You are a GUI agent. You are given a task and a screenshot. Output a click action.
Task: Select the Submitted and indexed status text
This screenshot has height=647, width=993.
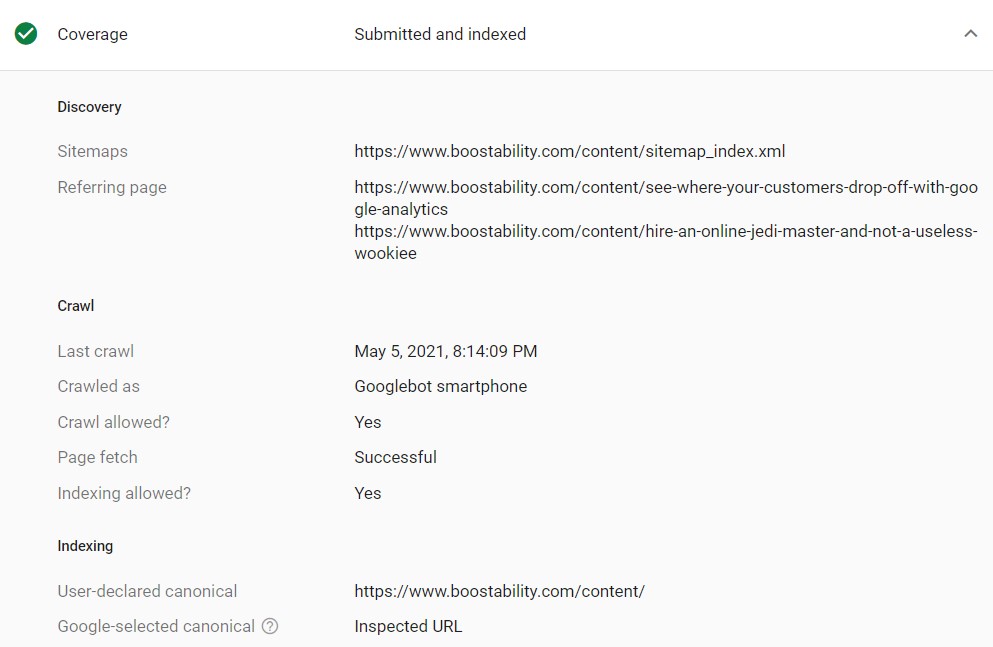click(x=440, y=33)
